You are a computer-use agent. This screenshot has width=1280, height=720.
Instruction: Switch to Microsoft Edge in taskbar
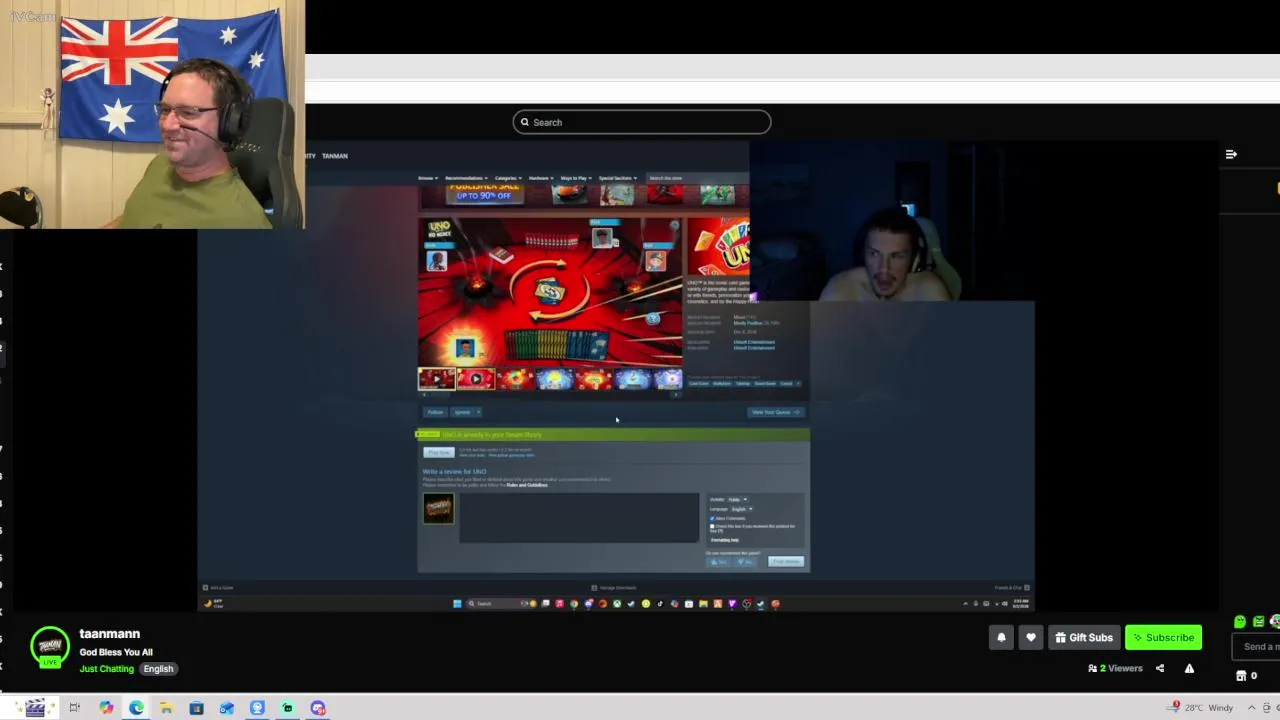pos(136,708)
